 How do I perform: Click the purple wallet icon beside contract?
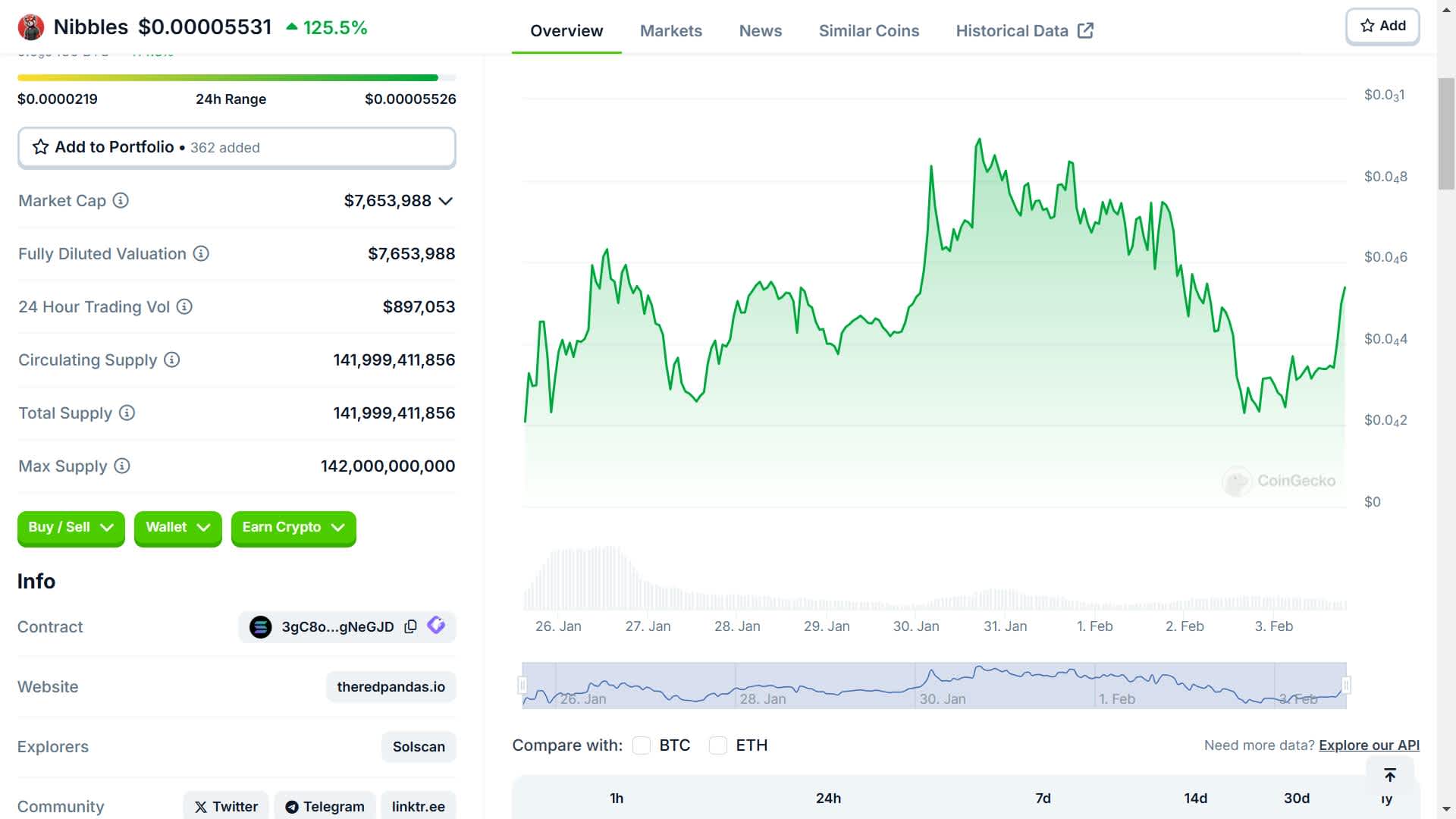[x=436, y=626]
